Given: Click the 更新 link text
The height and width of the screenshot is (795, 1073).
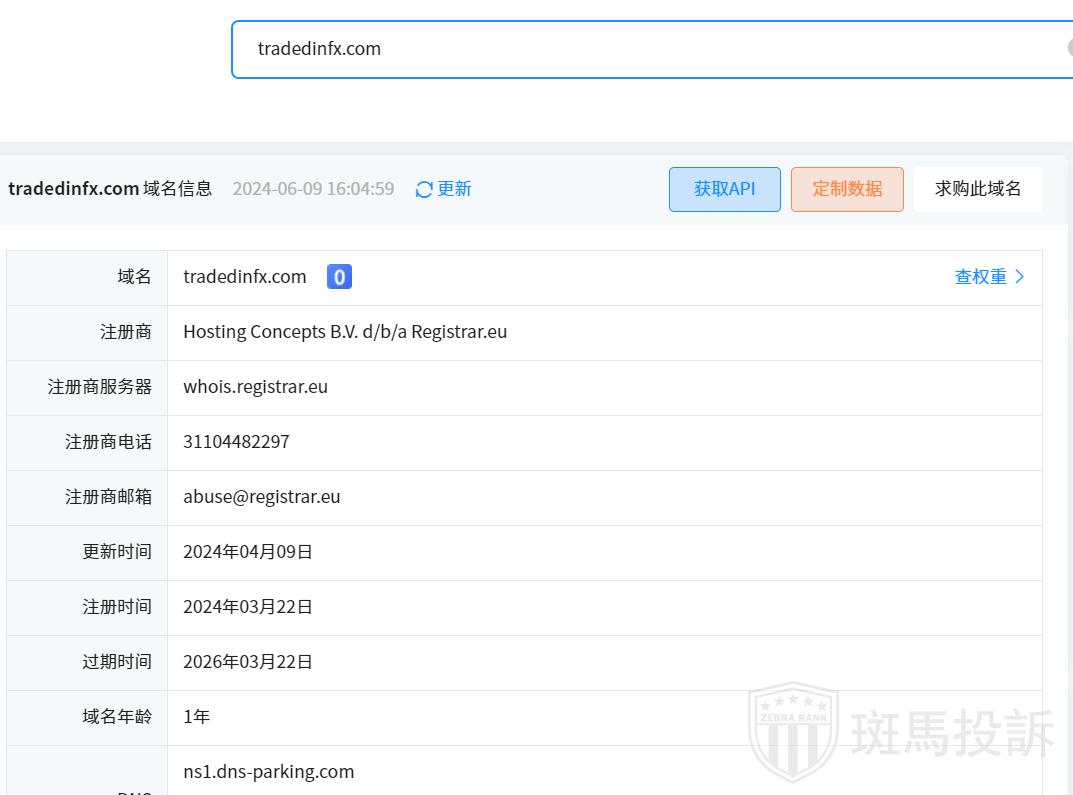Looking at the screenshot, I should (x=454, y=189).
